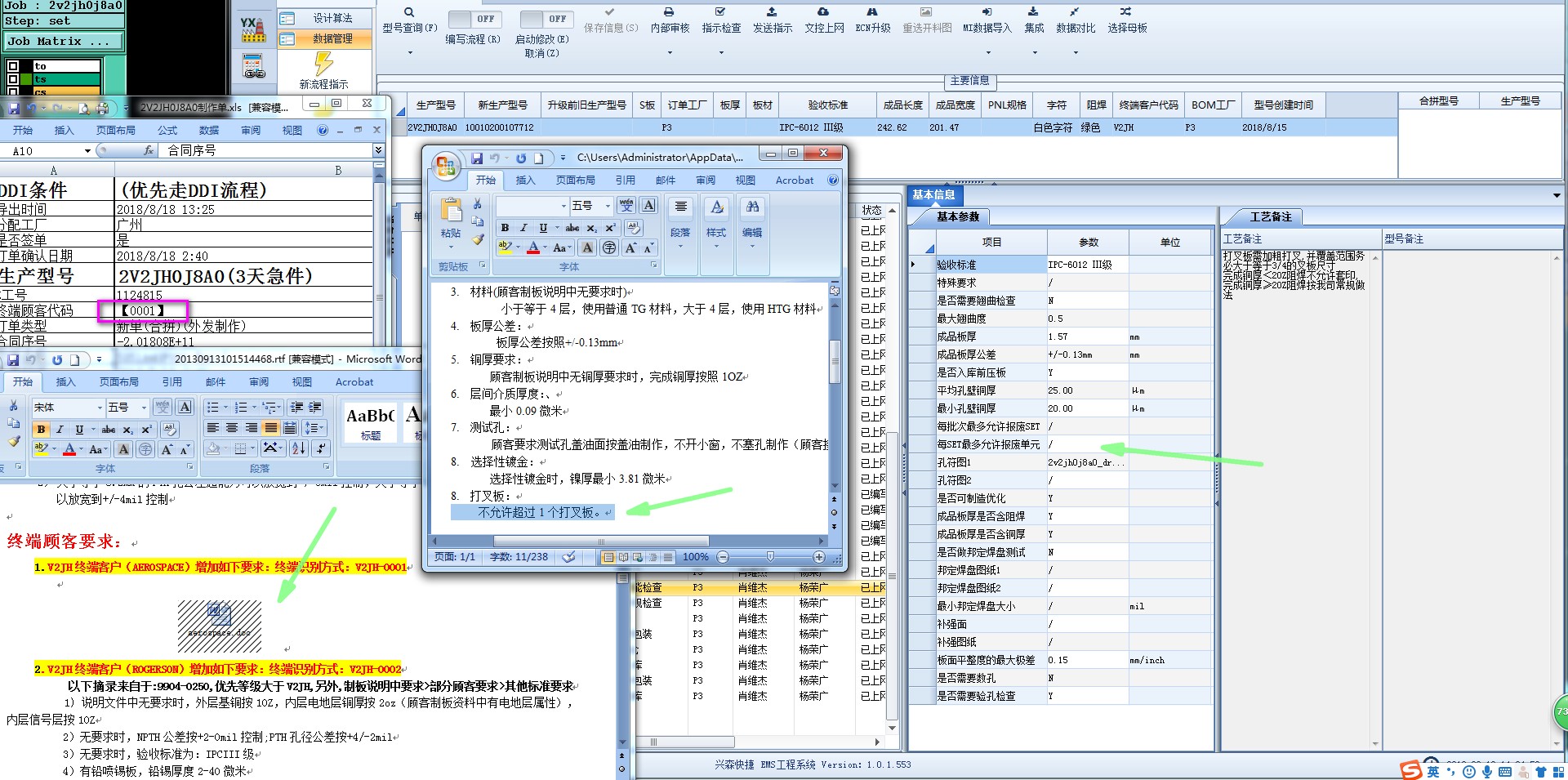This screenshot has width=1568, height=780.
Task: Click 设计算法 button
Action: click(x=324, y=18)
